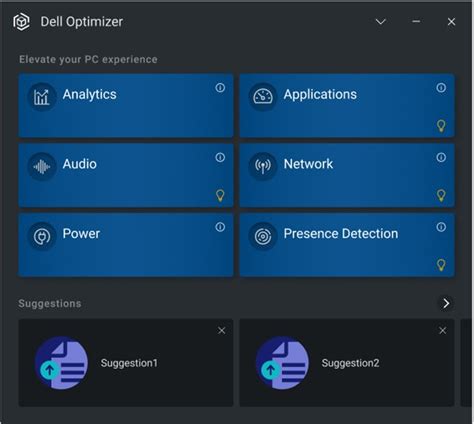Click the Applications lightbulb suggestion icon
Image resolution: width=474 pixels, height=424 pixels.
[x=441, y=126]
